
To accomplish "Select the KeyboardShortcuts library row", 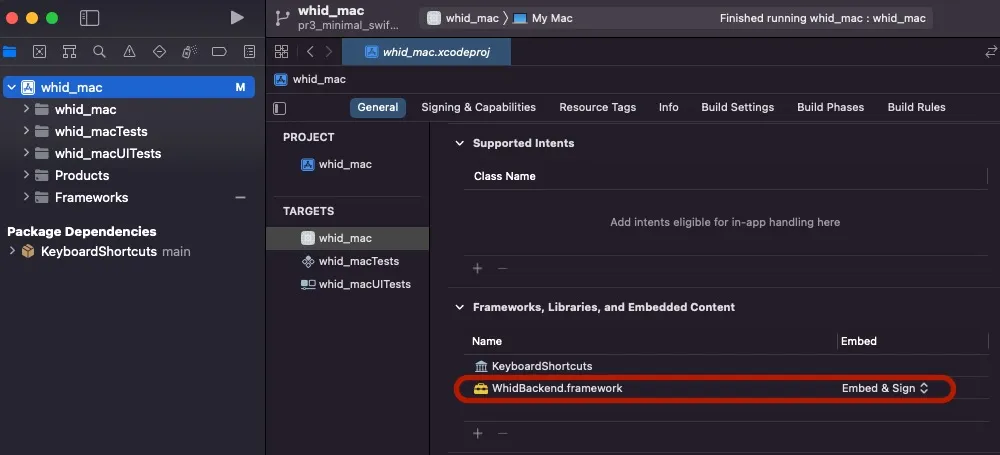I will tap(726, 366).
